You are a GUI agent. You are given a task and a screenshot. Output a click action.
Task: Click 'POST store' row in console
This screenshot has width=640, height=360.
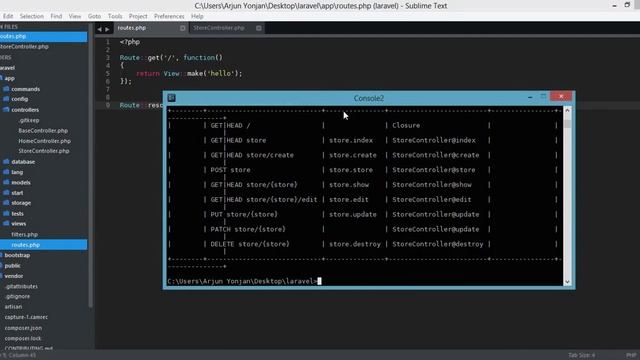pyautogui.click(x=231, y=170)
